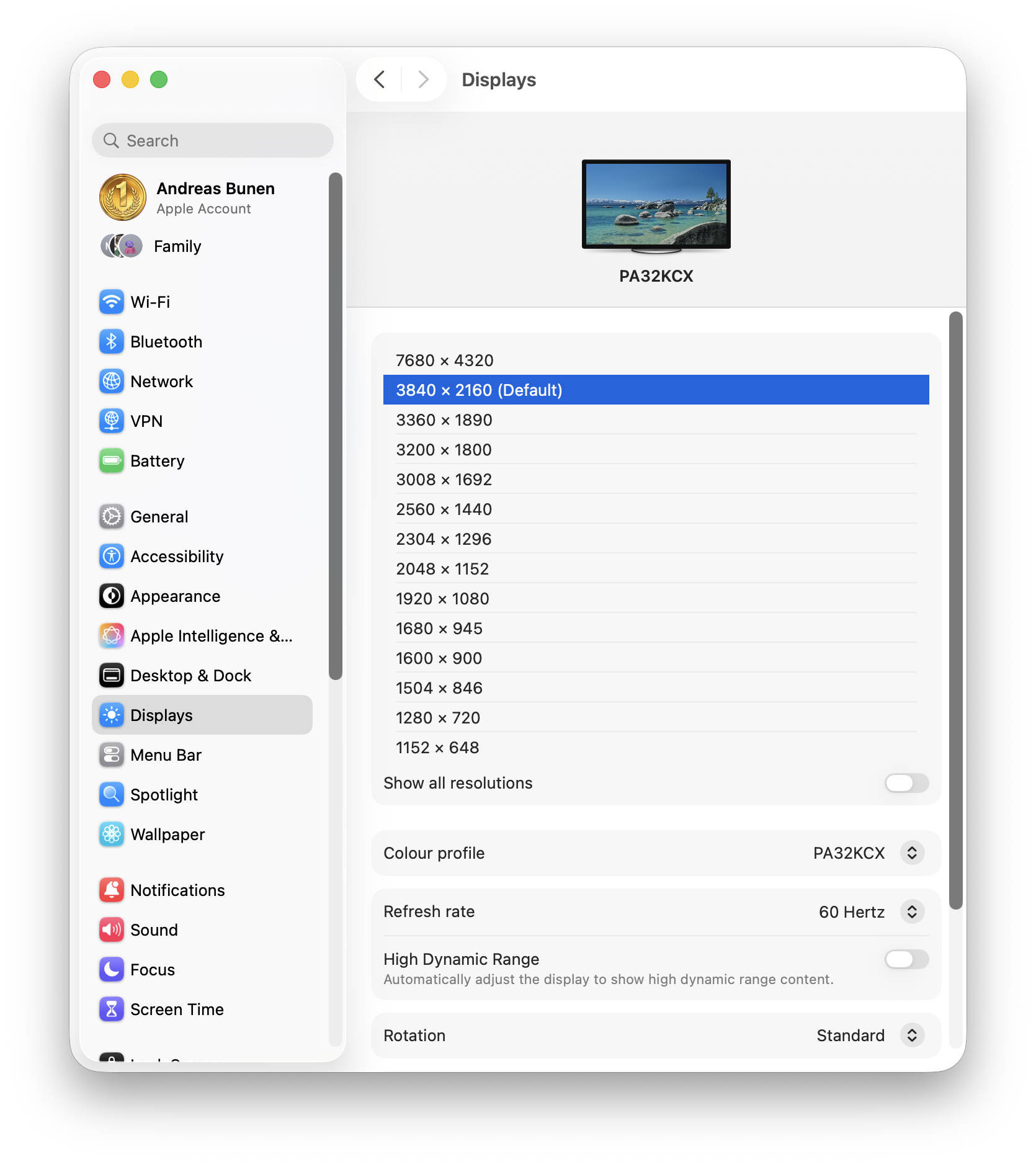Open the Battery settings icon
Screen dimensions: 1036x1164
coord(111,460)
